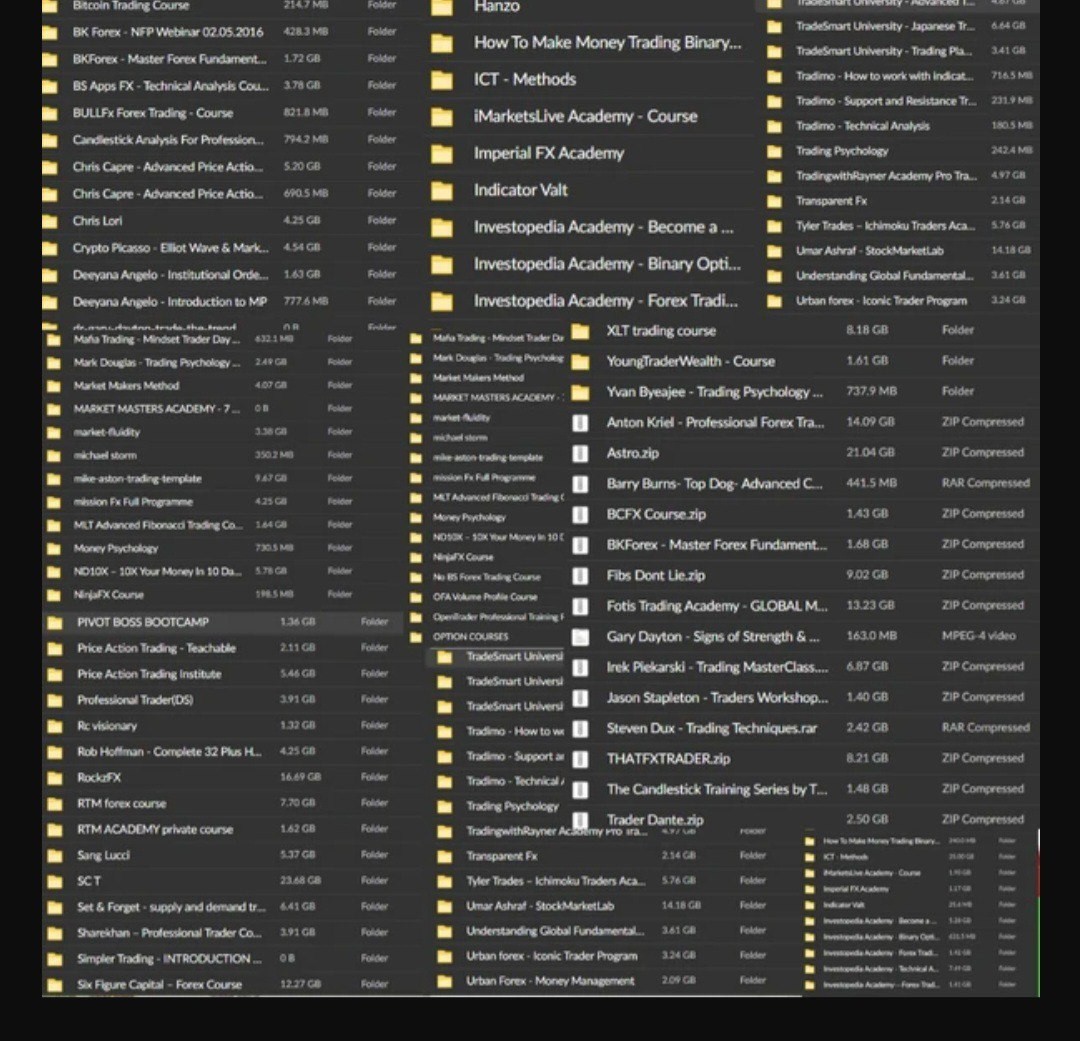Click the Chris Lori folder icon
The height and width of the screenshot is (1041, 1080).
[x=50, y=221]
